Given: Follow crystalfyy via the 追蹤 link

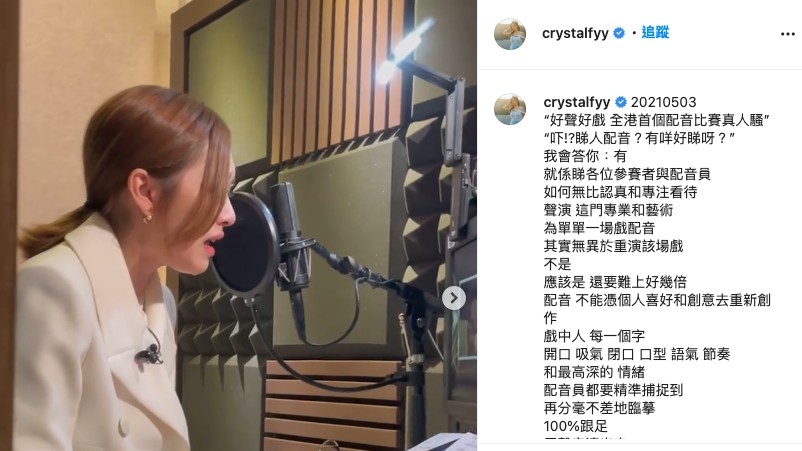Looking at the screenshot, I should click(655, 33).
